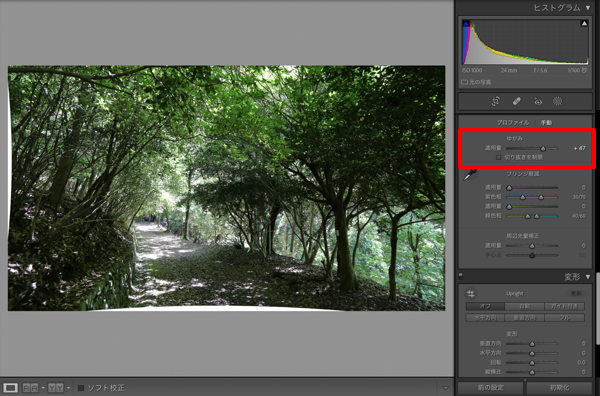Select the Red Eye Correction tool
This screenshot has width=600, height=396.
(x=538, y=101)
